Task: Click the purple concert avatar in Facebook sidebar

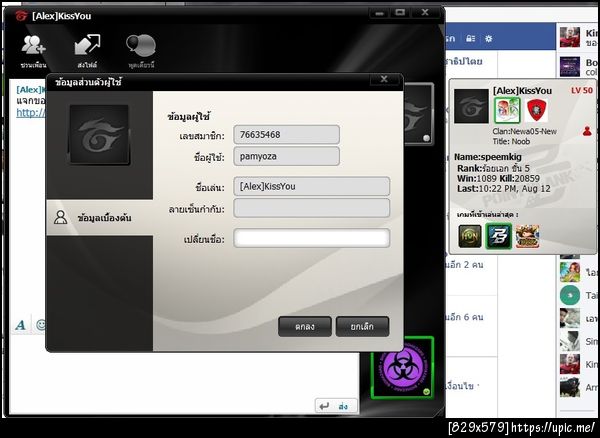Action: [570, 67]
